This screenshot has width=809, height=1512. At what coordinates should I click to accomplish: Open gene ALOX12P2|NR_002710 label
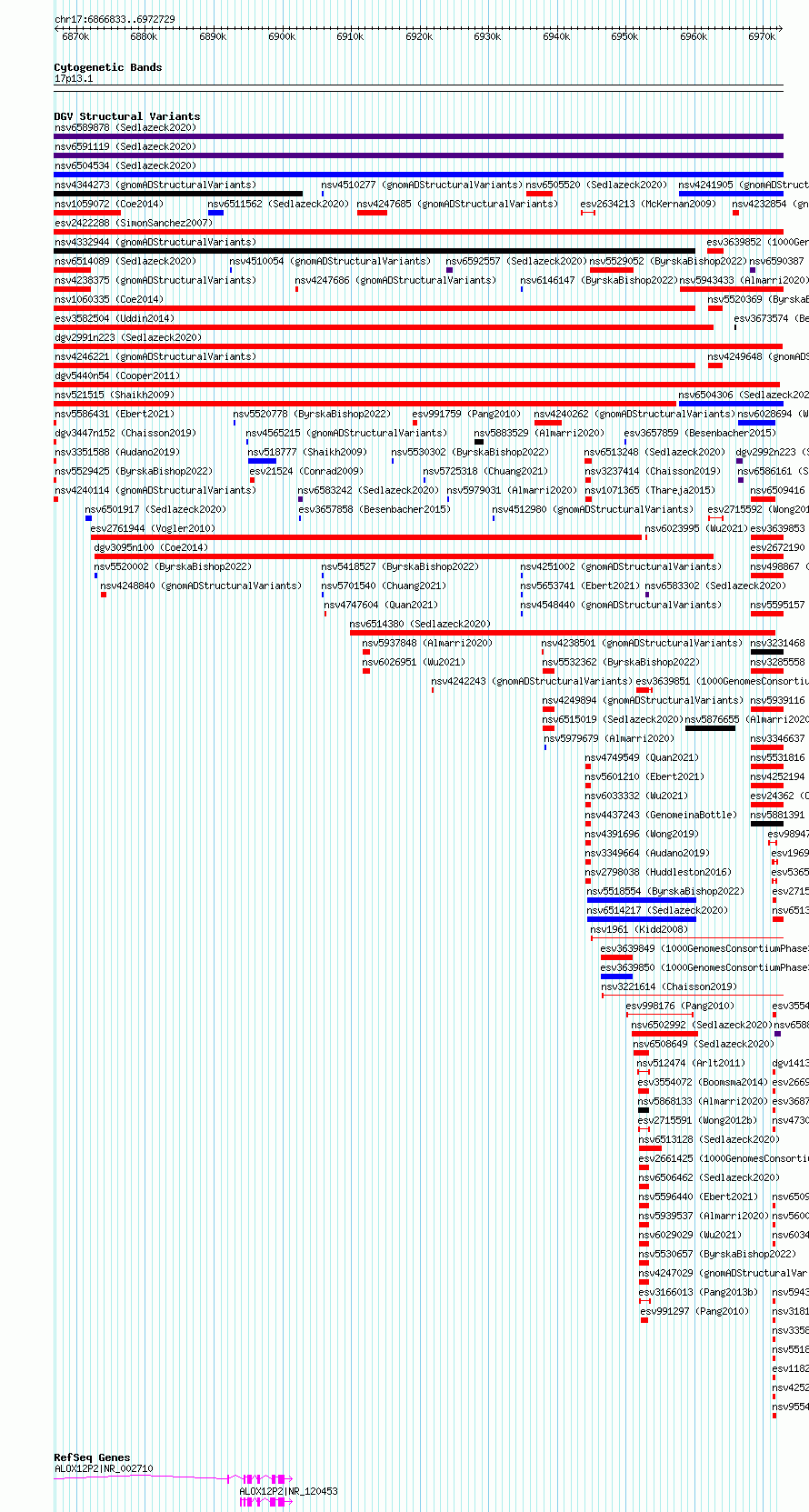pyautogui.click(x=104, y=1468)
